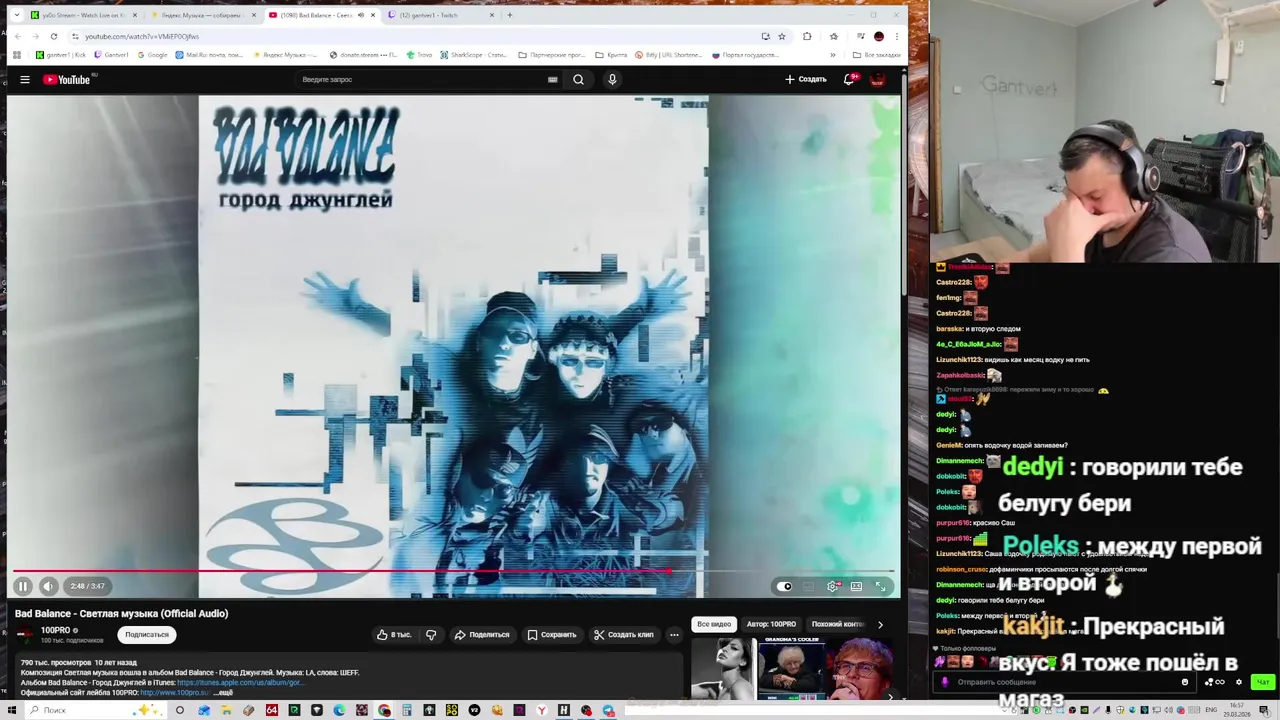Open the on-screen keyboard in search box
This screenshot has height=720, width=1280.
click(552, 79)
